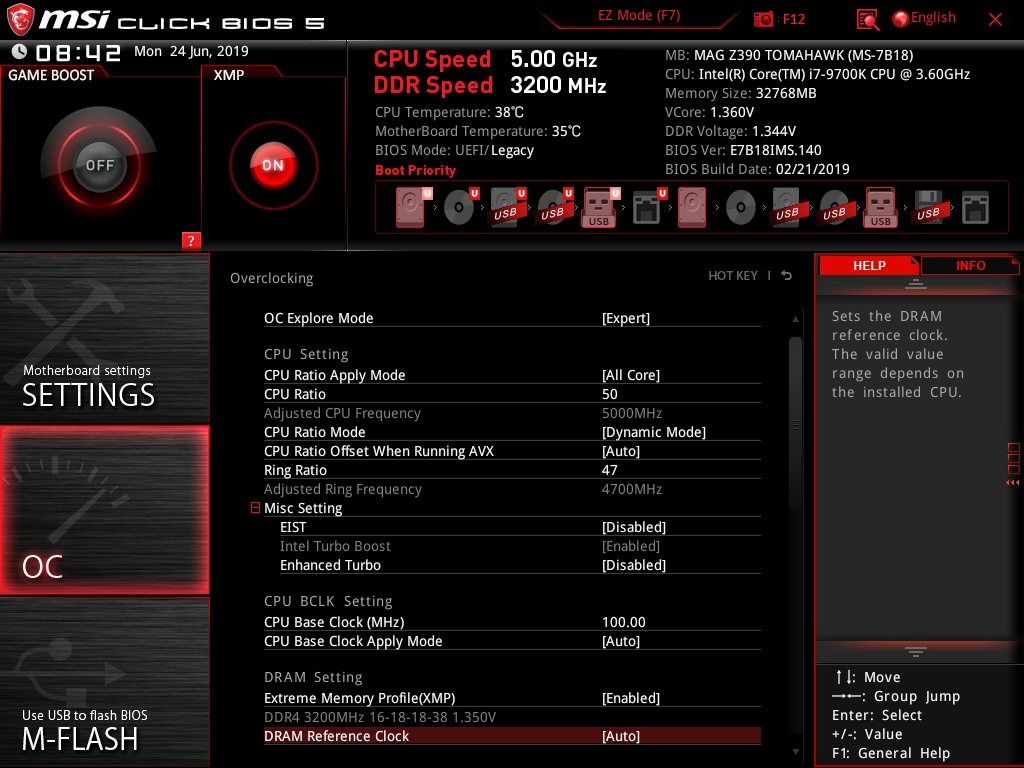This screenshot has width=1024, height=768.
Task: Expand the help panel bottom handle
Action: pos(916,651)
